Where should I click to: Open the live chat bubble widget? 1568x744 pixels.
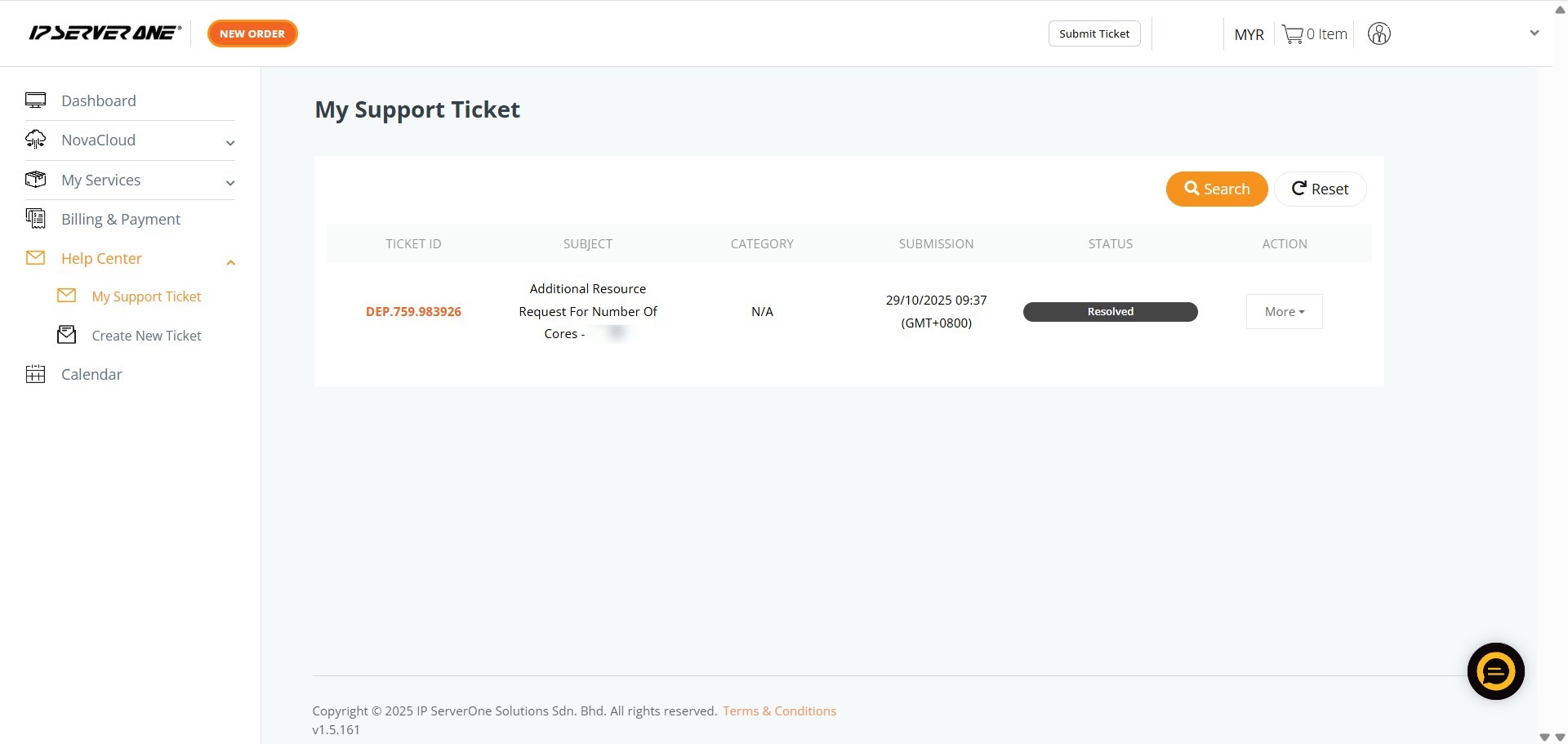point(1495,671)
